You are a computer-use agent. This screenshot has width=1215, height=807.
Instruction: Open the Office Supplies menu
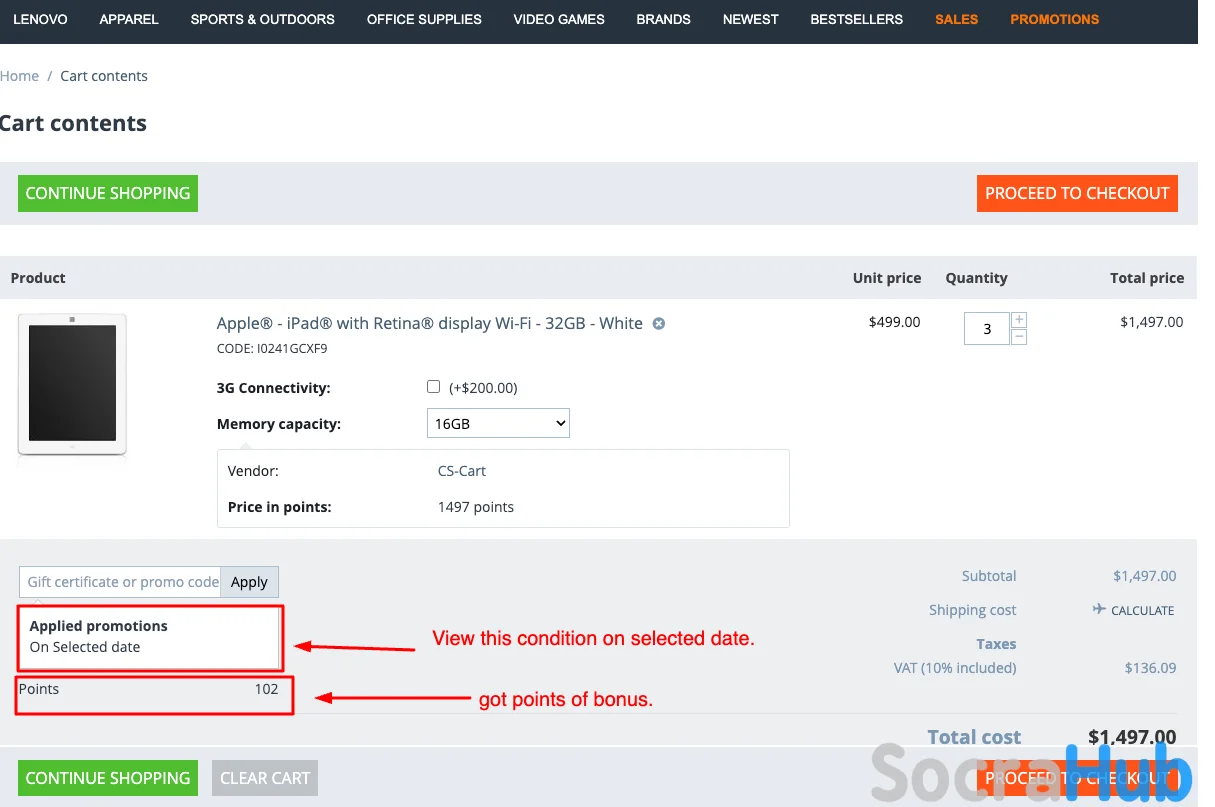[x=424, y=19]
